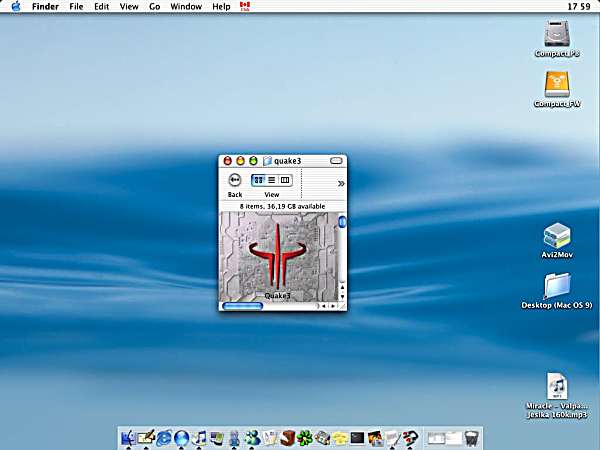Click the vertical scrollbar thumb in quake3
This screenshot has width=600, height=450.
coord(342,222)
